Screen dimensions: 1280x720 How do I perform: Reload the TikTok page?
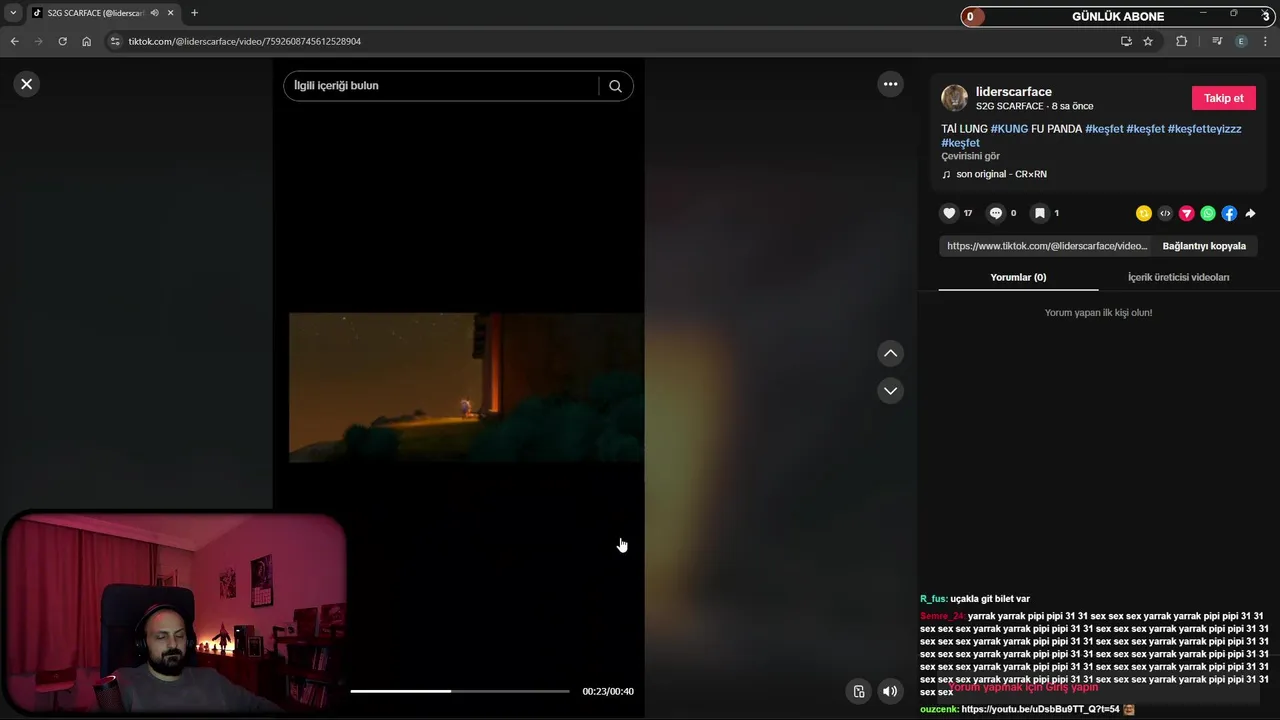click(62, 41)
